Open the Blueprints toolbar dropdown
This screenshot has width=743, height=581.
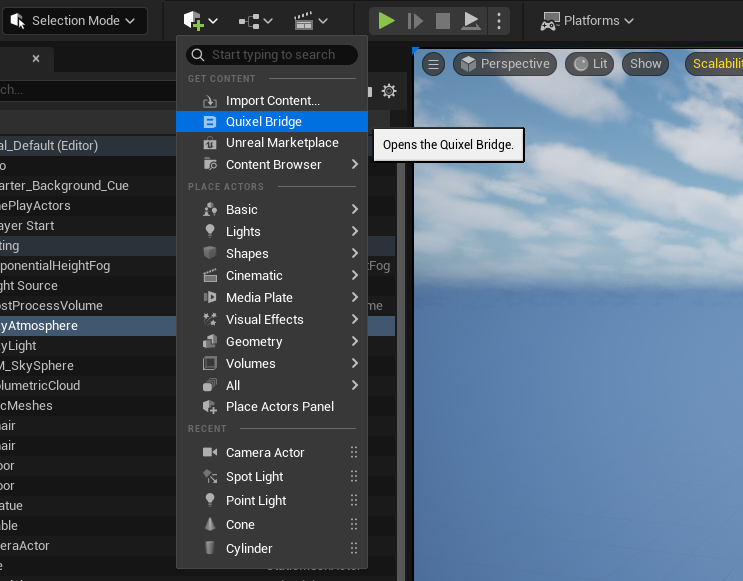255,21
